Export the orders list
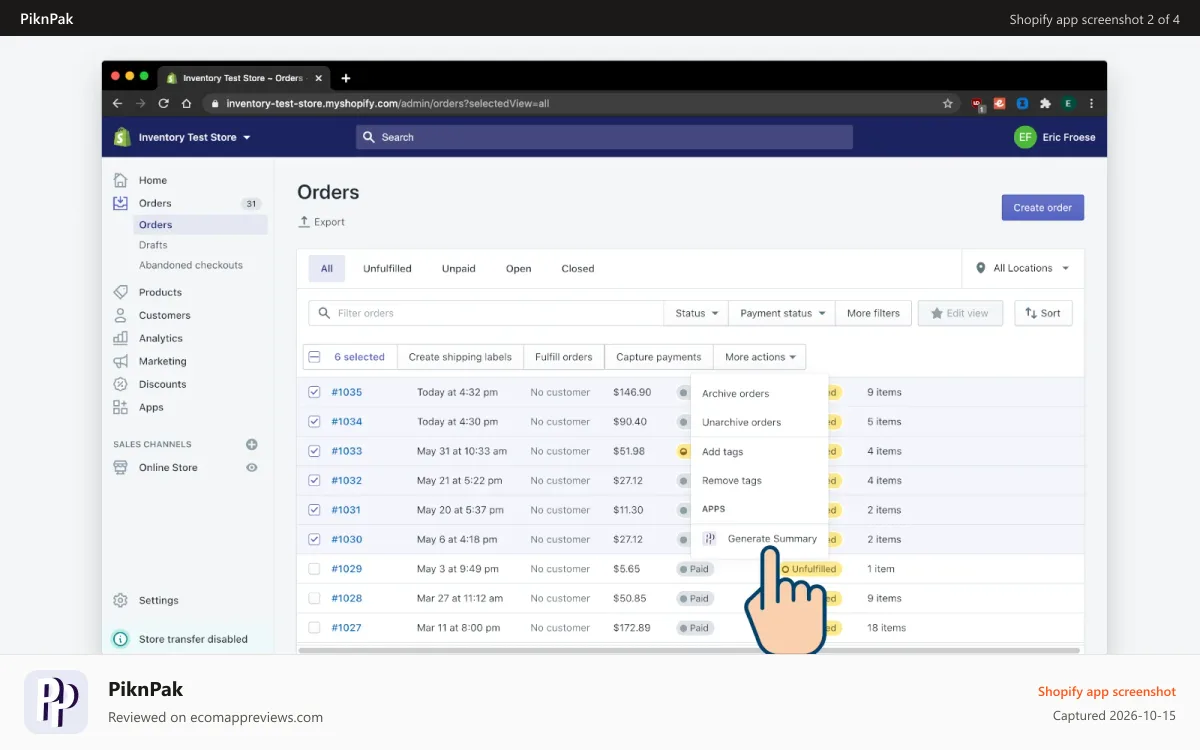Screen dimensions: 1200x750 tap(321, 222)
